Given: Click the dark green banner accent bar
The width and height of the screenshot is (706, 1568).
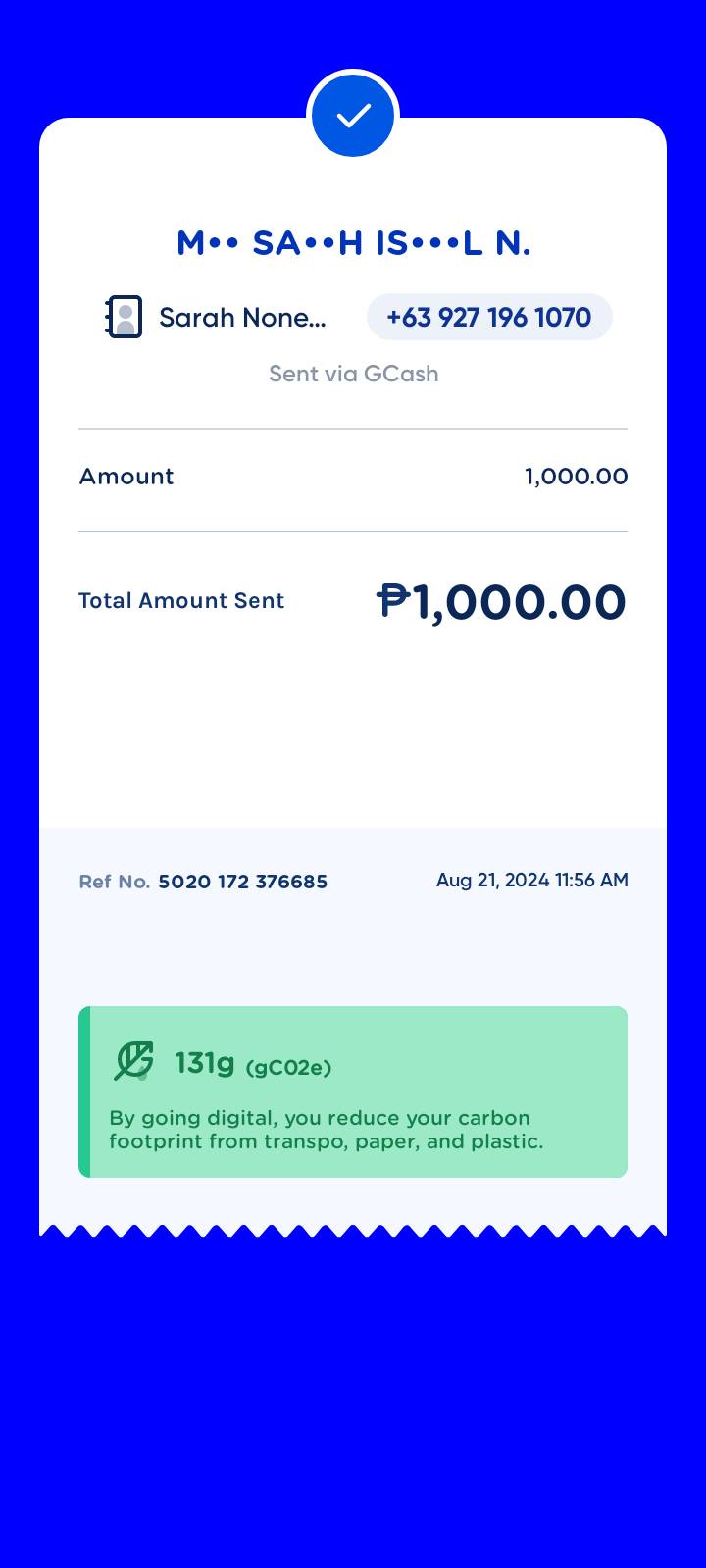Looking at the screenshot, I should (84, 1091).
